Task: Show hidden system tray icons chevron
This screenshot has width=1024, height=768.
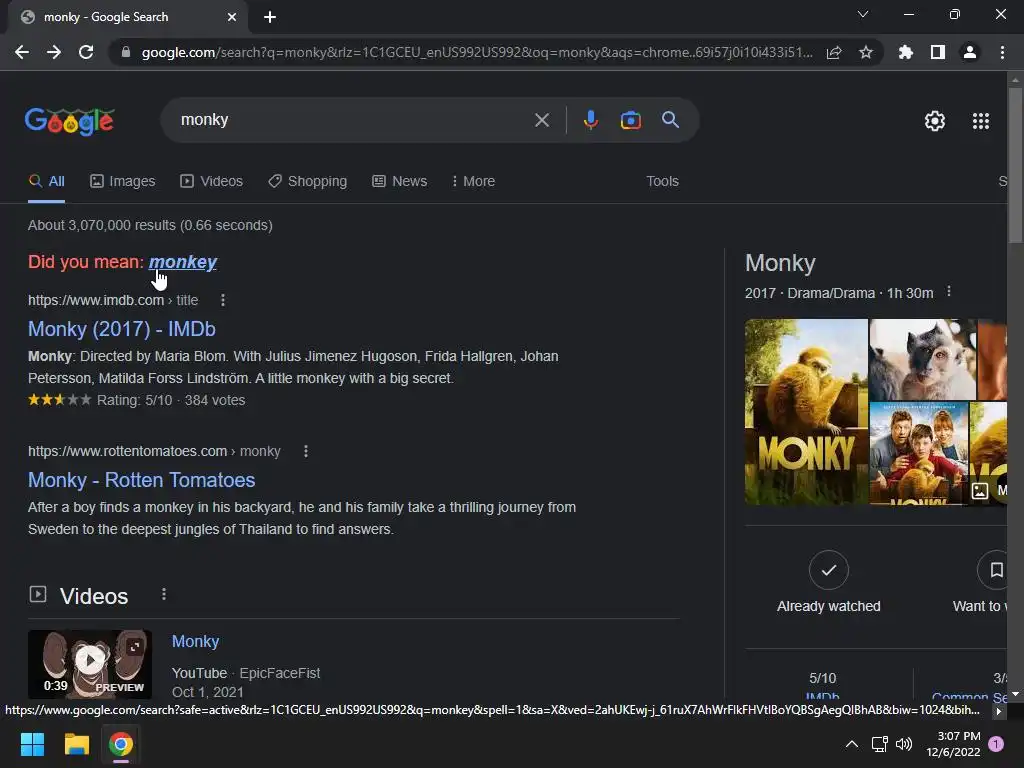Action: [852, 744]
